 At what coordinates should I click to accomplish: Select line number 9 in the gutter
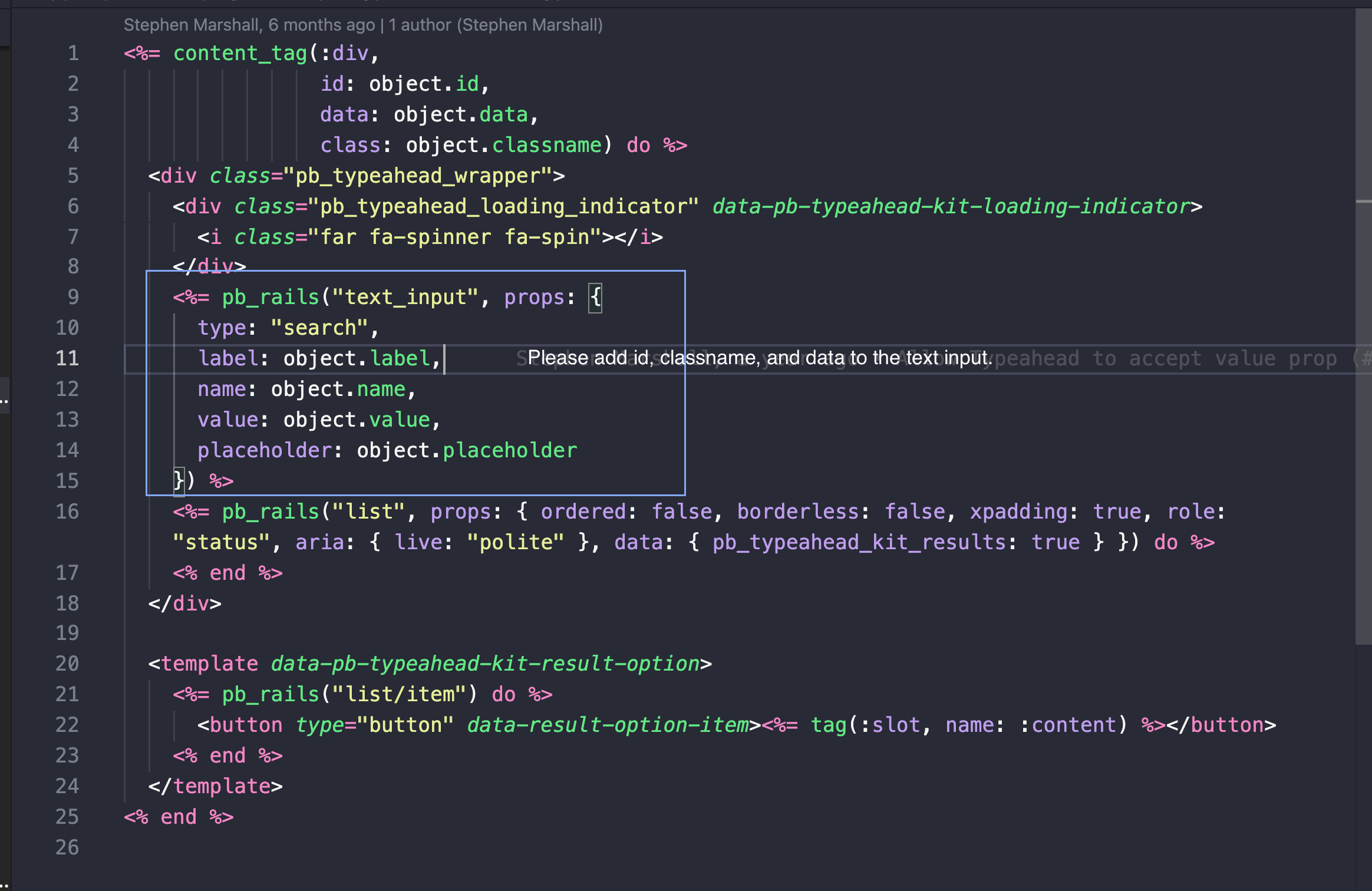[73, 298]
